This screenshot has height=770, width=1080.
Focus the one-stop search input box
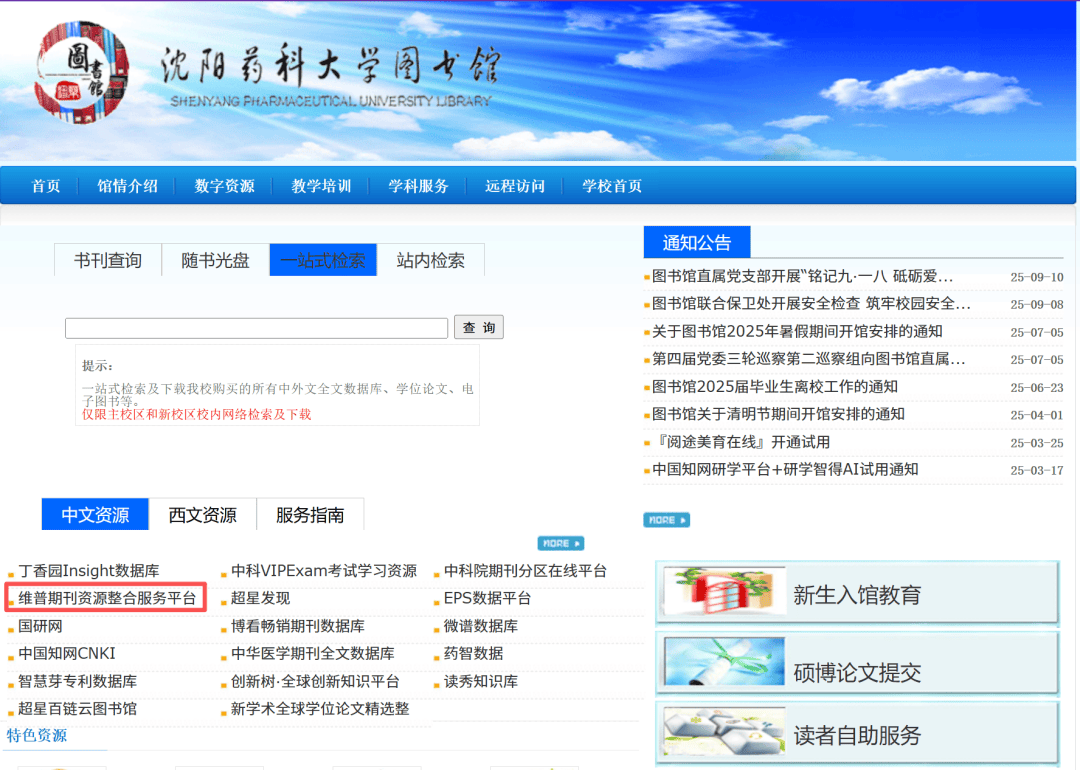(x=256, y=328)
